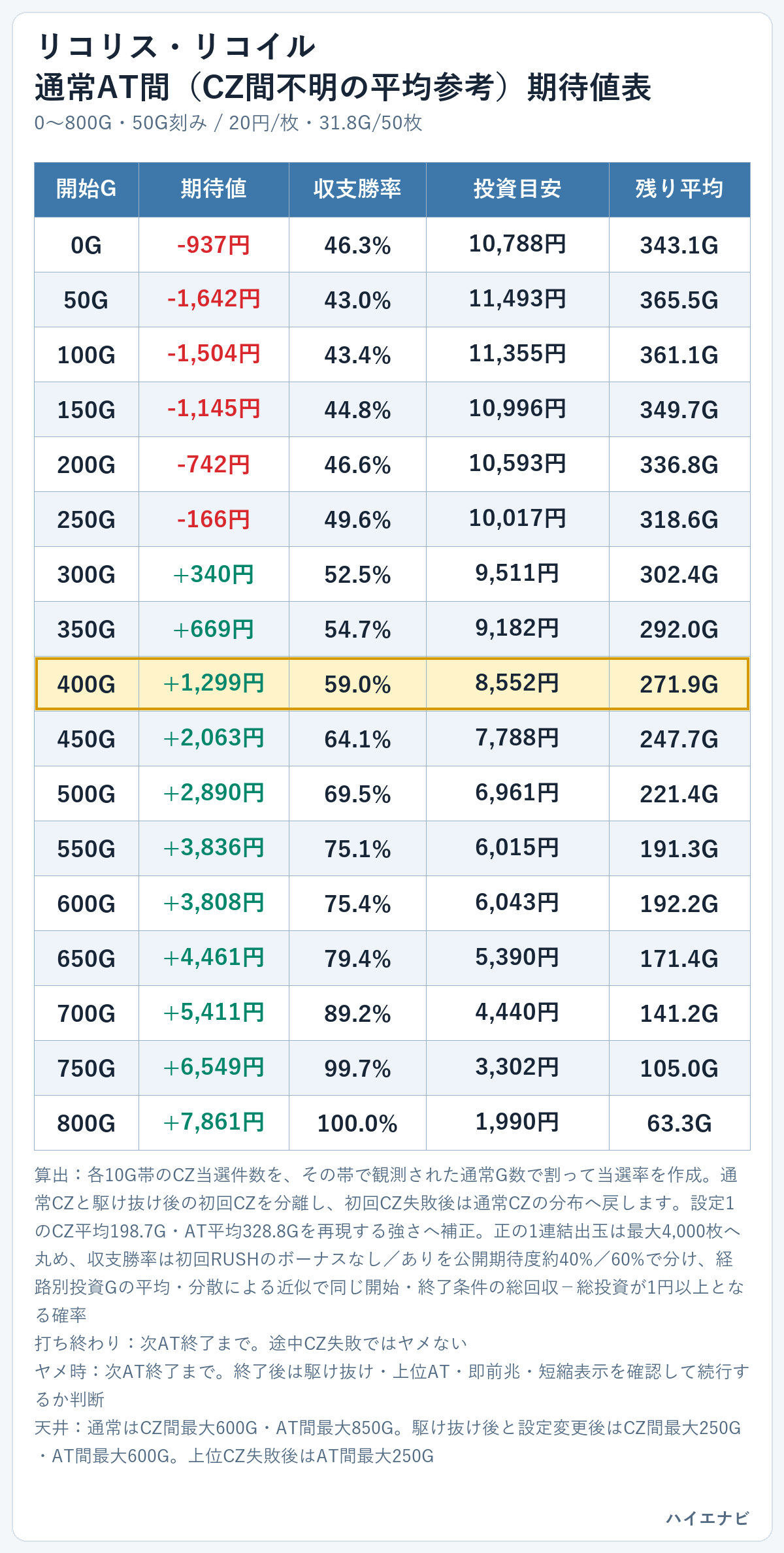Click the 99.7% win rate cell
The height and width of the screenshot is (1553, 784).
(357, 1068)
